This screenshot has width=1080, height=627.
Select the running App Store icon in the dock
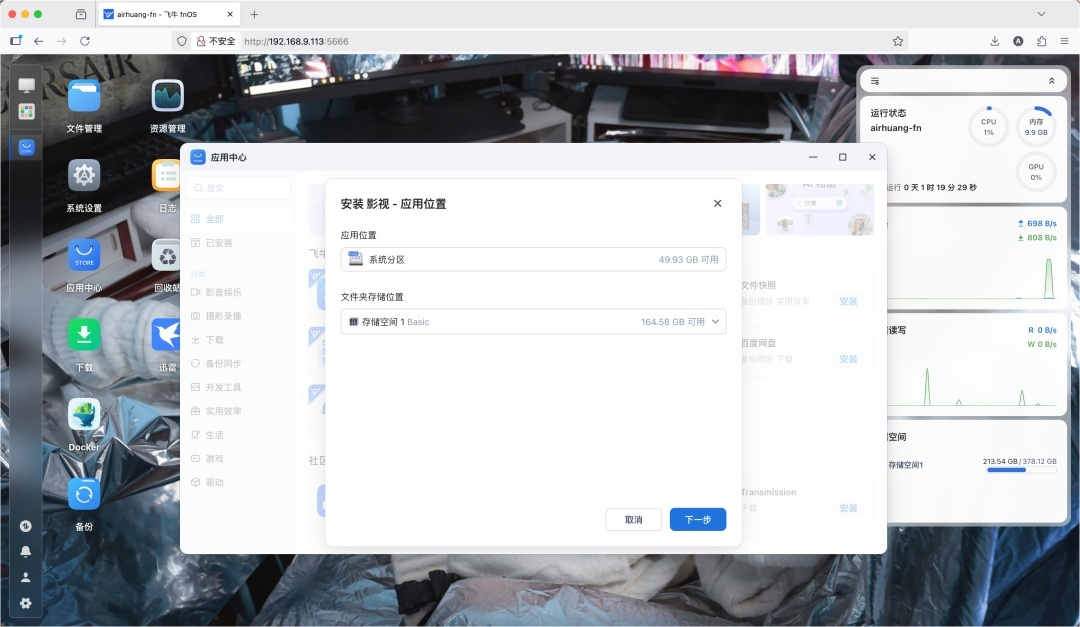pos(26,147)
